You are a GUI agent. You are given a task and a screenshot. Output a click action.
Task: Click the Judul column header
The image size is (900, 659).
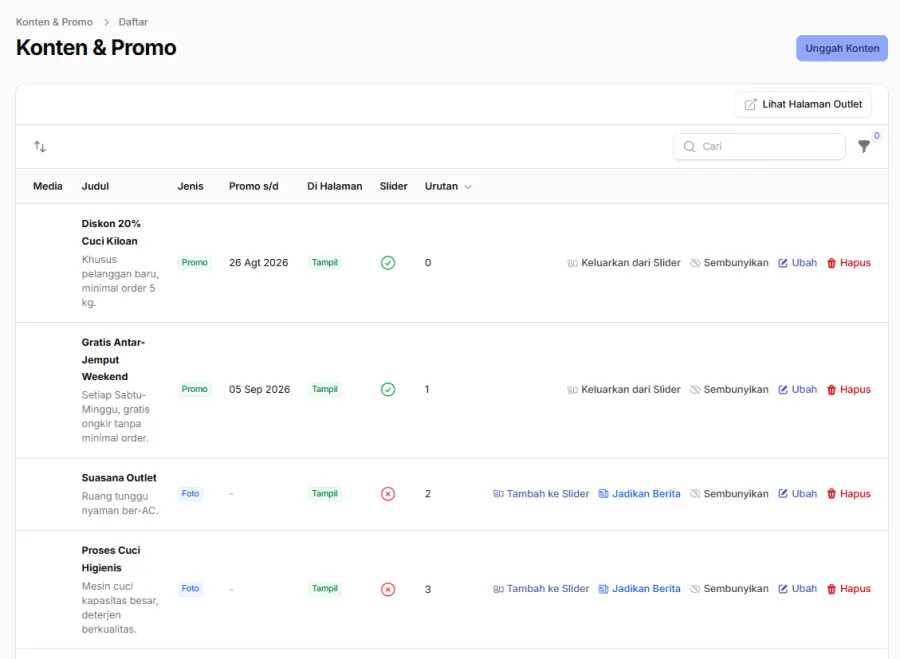coord(95,187)
